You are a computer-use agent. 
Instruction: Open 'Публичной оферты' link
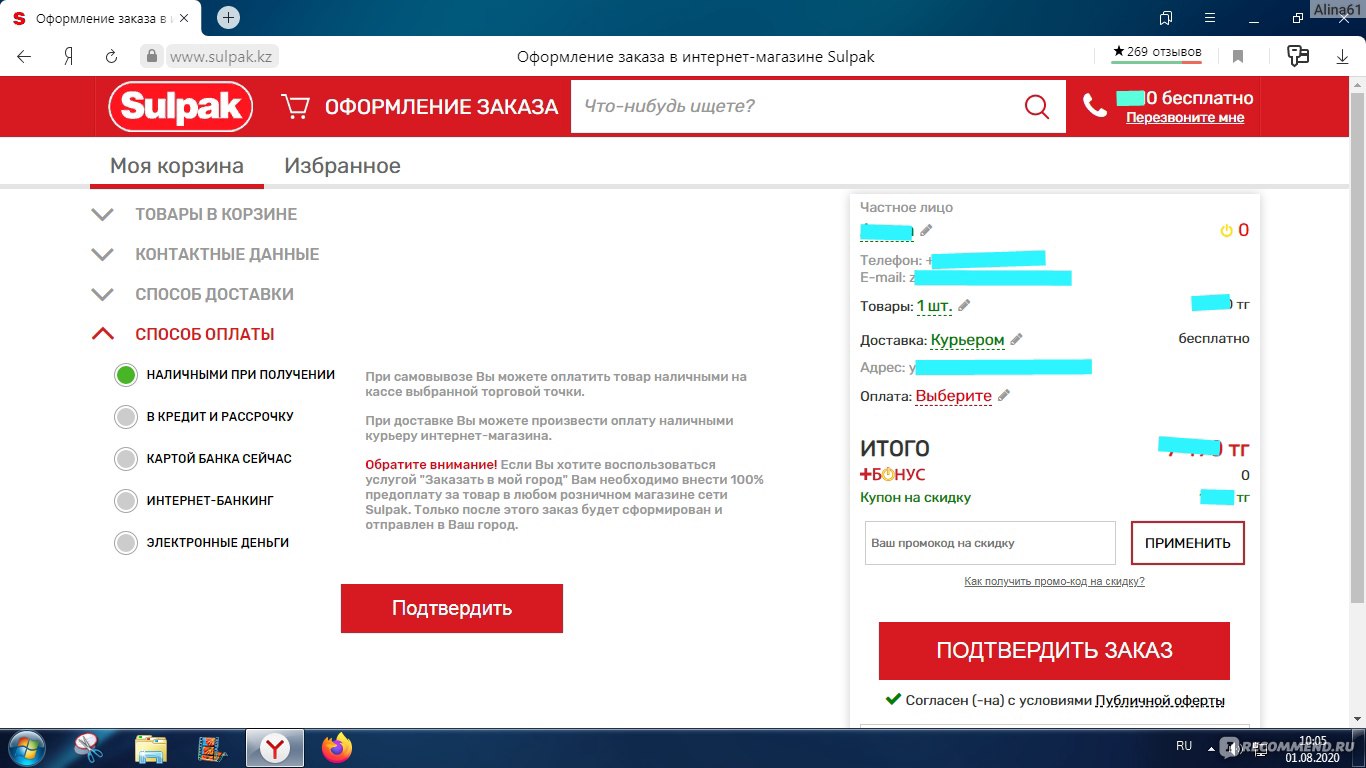tap(1160, 701)
